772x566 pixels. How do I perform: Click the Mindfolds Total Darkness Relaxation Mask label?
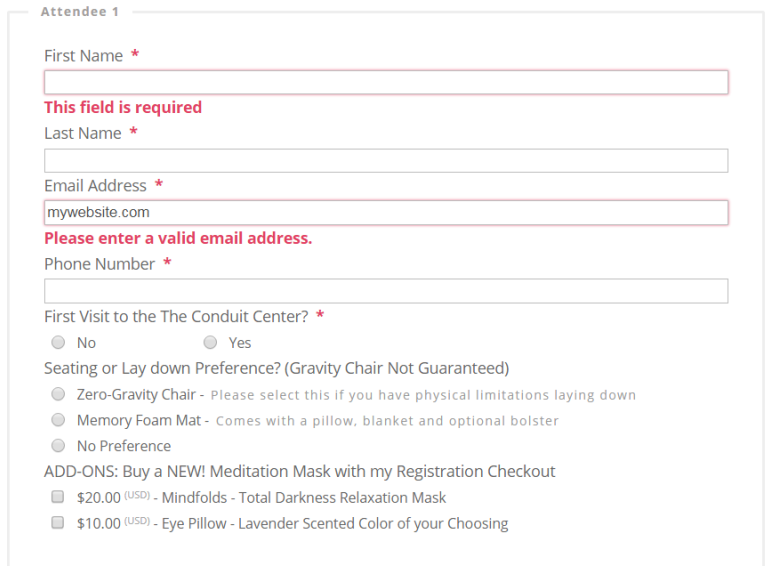coord(304,498)
